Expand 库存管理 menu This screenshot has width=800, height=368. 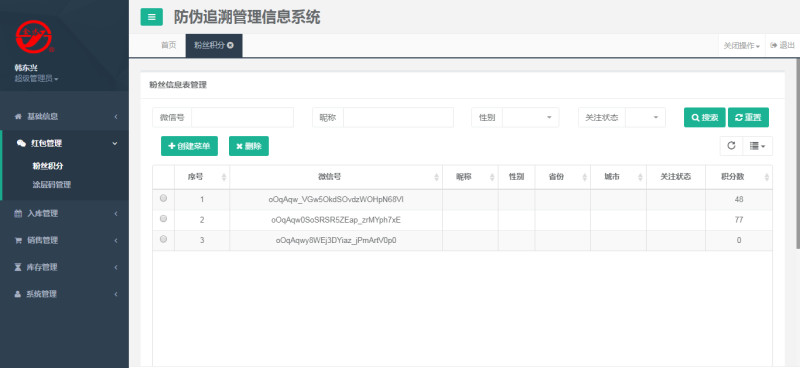coord(64,267)
